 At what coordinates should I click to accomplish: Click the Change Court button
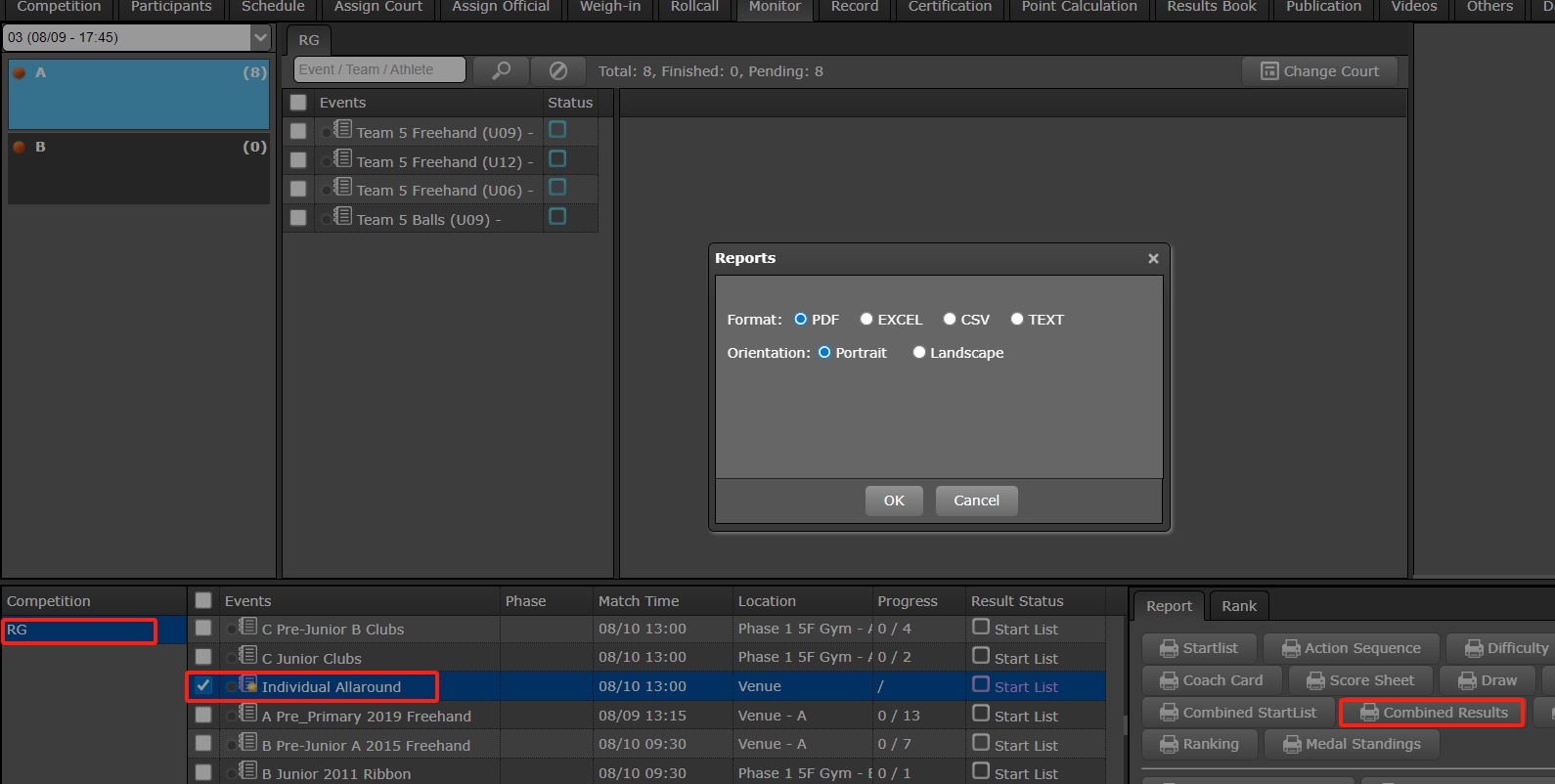pos(1319,71)
